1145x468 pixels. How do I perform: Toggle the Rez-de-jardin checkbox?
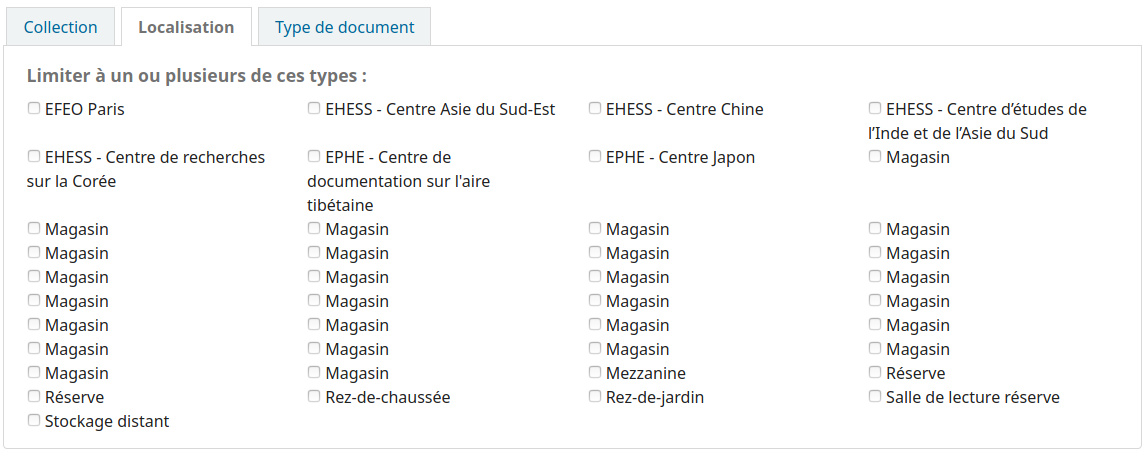pos(595,397)
